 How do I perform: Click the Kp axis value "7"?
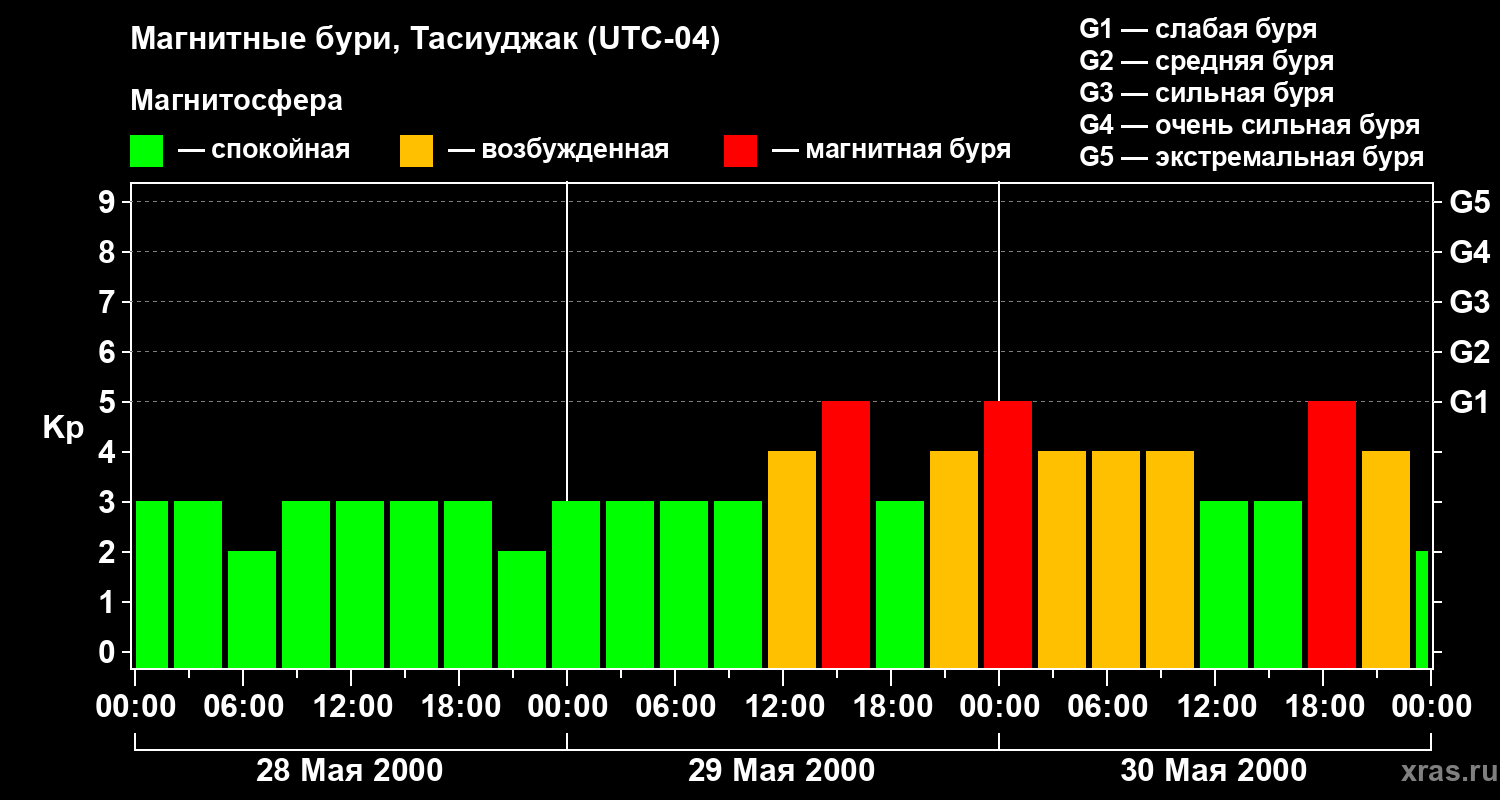point(109,302)
